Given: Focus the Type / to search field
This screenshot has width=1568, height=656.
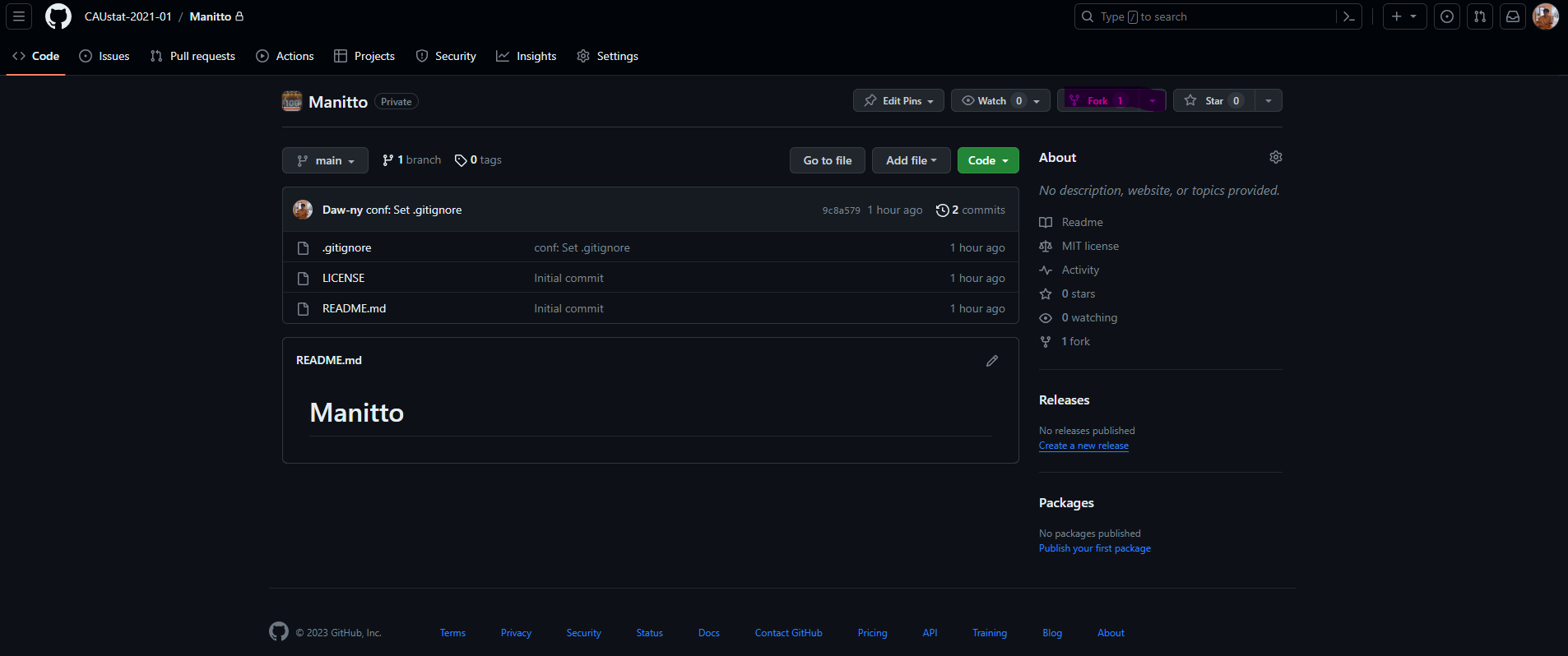Looking at the screenshot, I should pyautogui.click(x=1205, y=16).
